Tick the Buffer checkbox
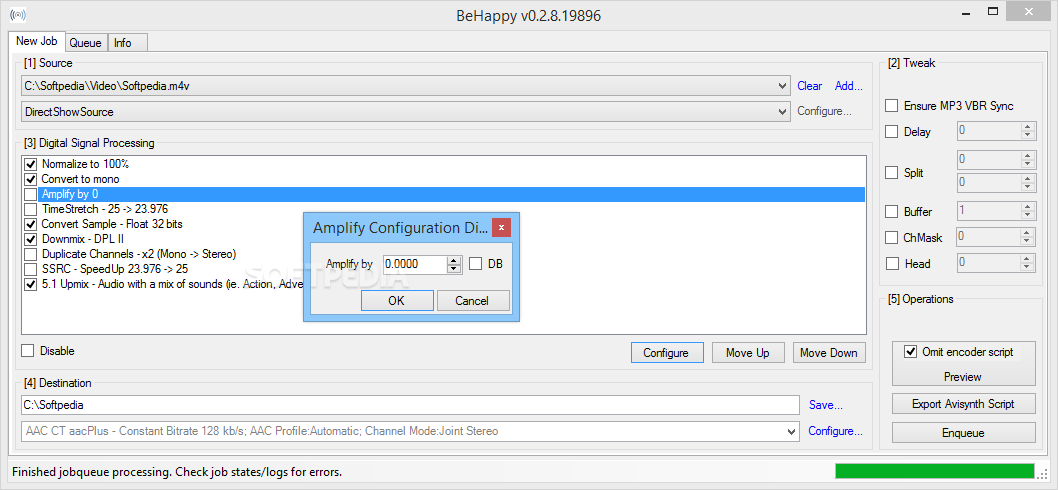This screenshot has height=490, width=1058. pos(892,212)
